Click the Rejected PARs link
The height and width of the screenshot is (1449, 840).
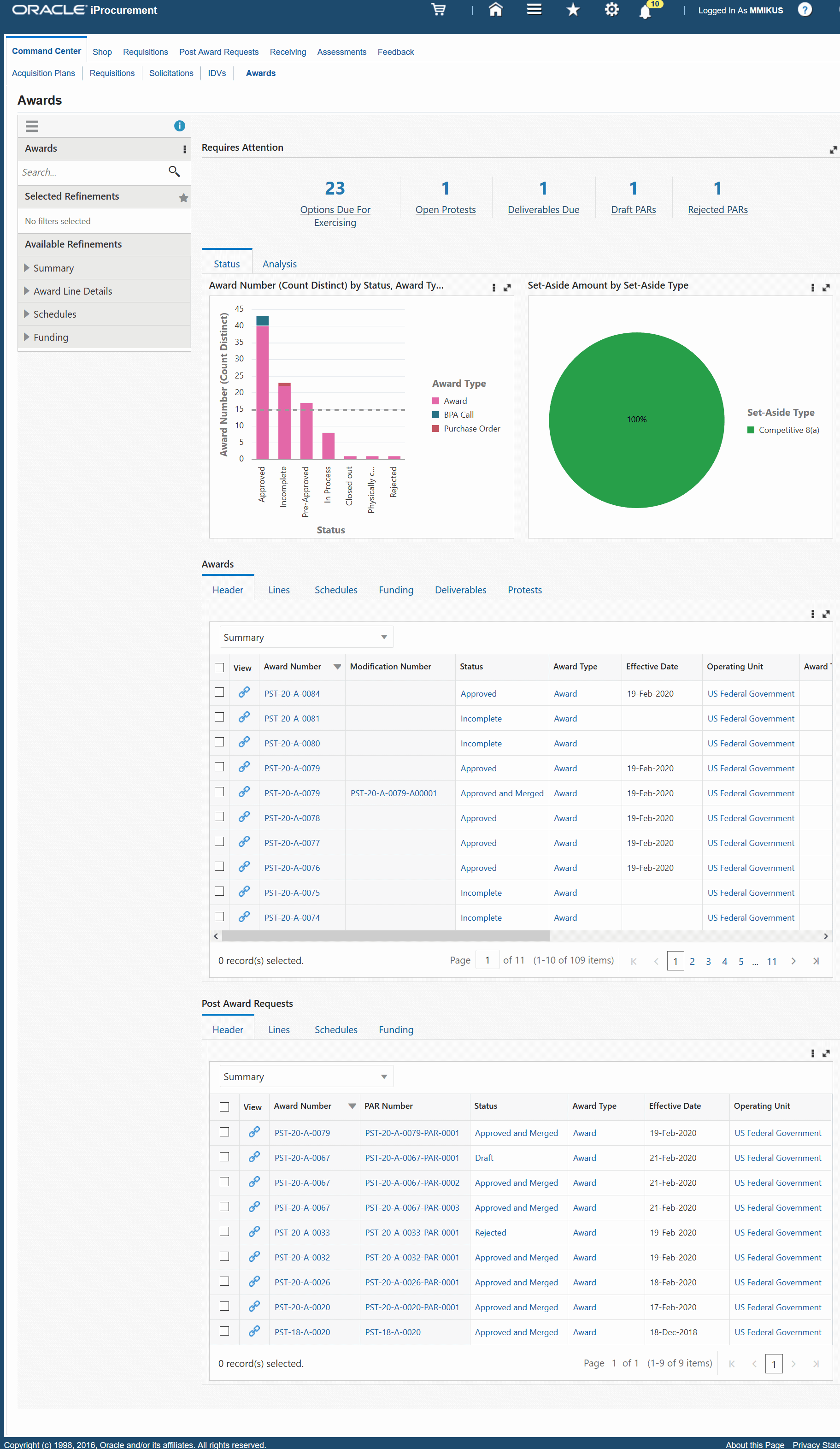click(717, 210)
